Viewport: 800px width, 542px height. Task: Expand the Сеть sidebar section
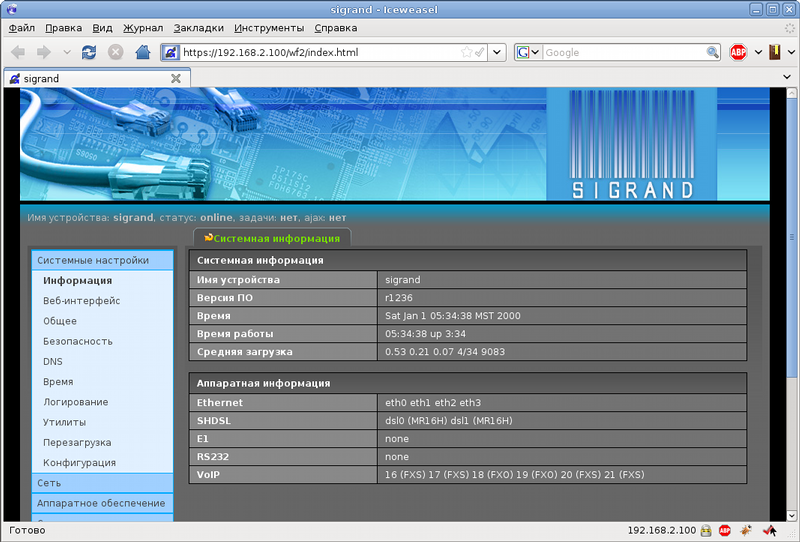[50, 482]
